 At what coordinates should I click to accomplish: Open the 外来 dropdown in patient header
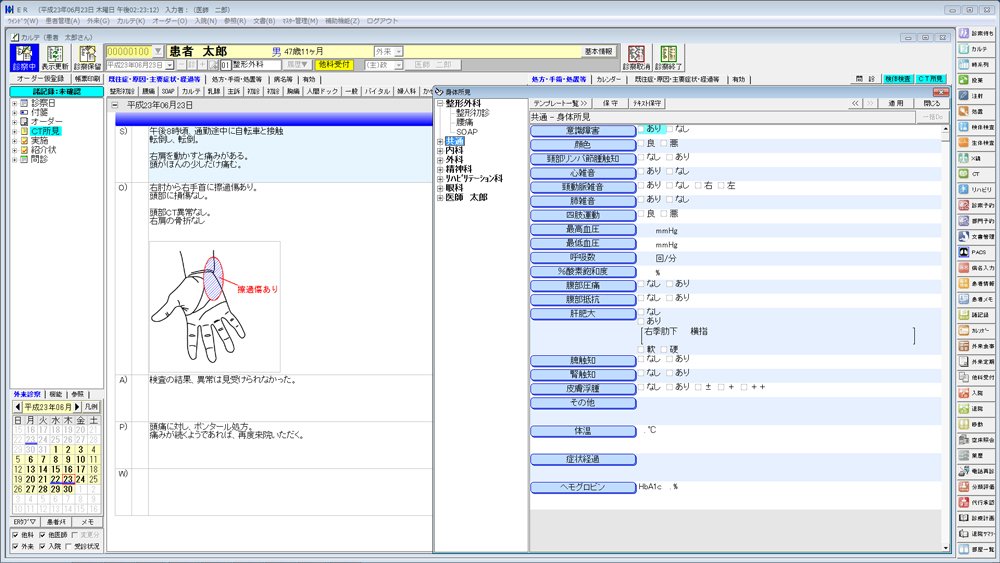click(399, 52)
